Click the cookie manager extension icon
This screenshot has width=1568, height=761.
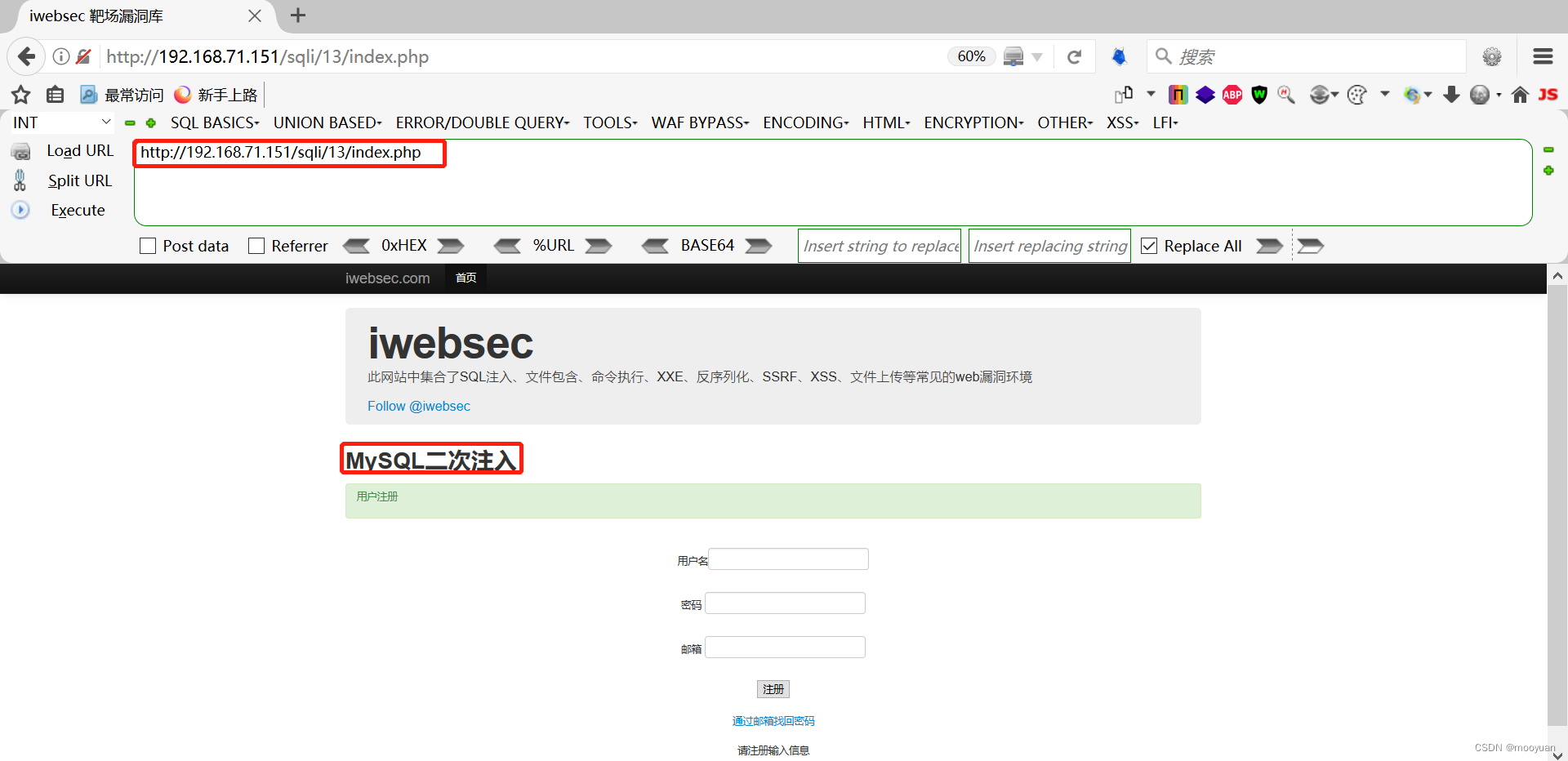pos(1356,95)
